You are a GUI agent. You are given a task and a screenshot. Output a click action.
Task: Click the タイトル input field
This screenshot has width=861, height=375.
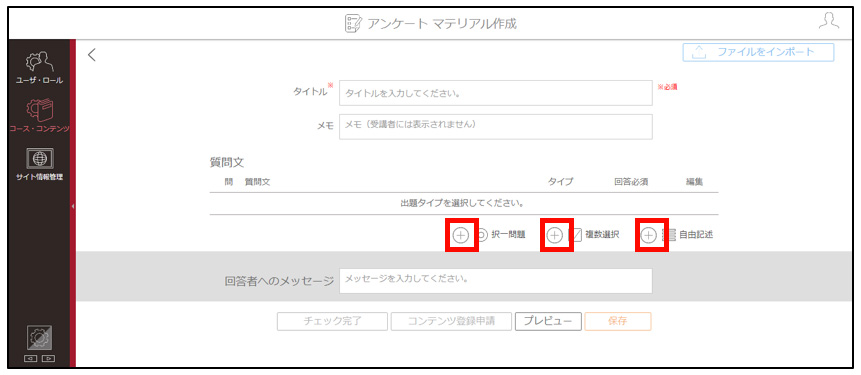[x=495, y=93]
